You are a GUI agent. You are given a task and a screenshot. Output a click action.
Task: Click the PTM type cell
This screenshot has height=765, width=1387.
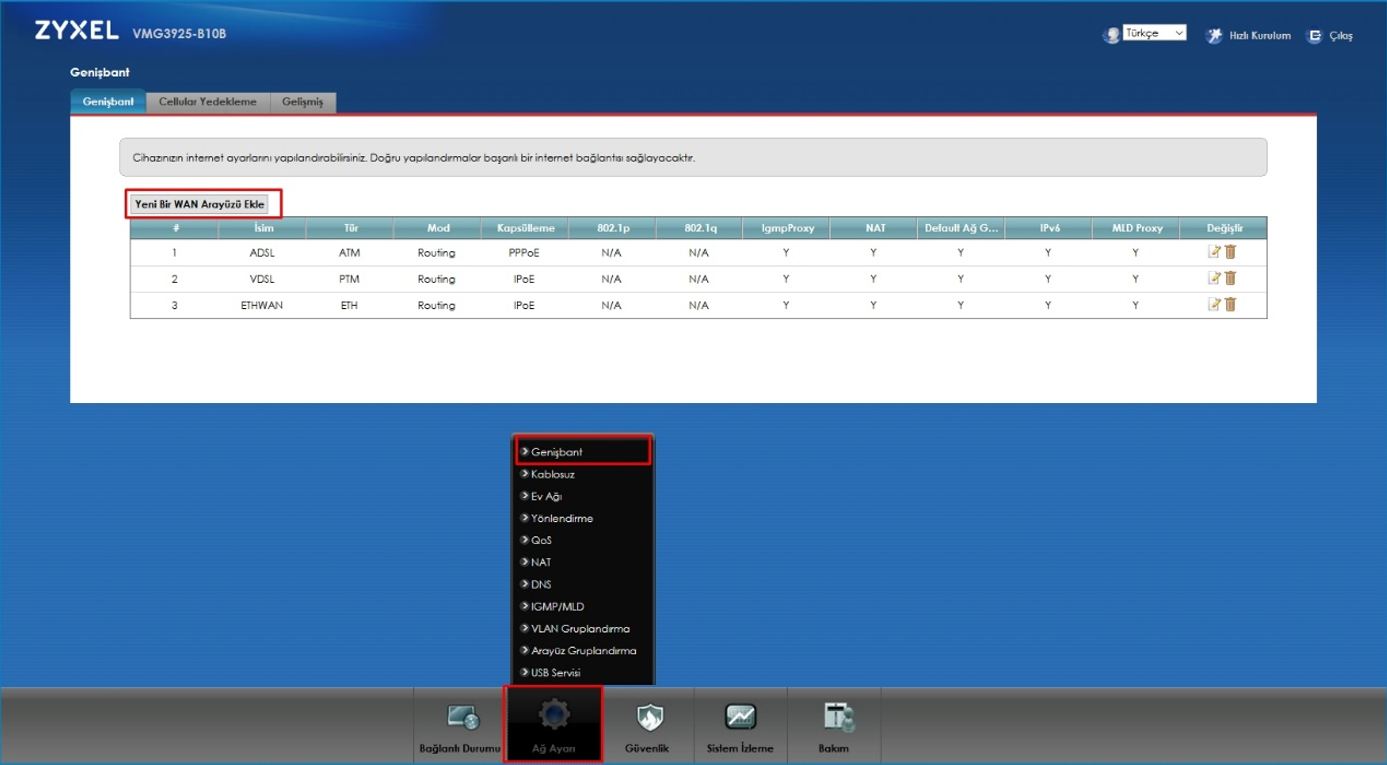click(350, 279)
